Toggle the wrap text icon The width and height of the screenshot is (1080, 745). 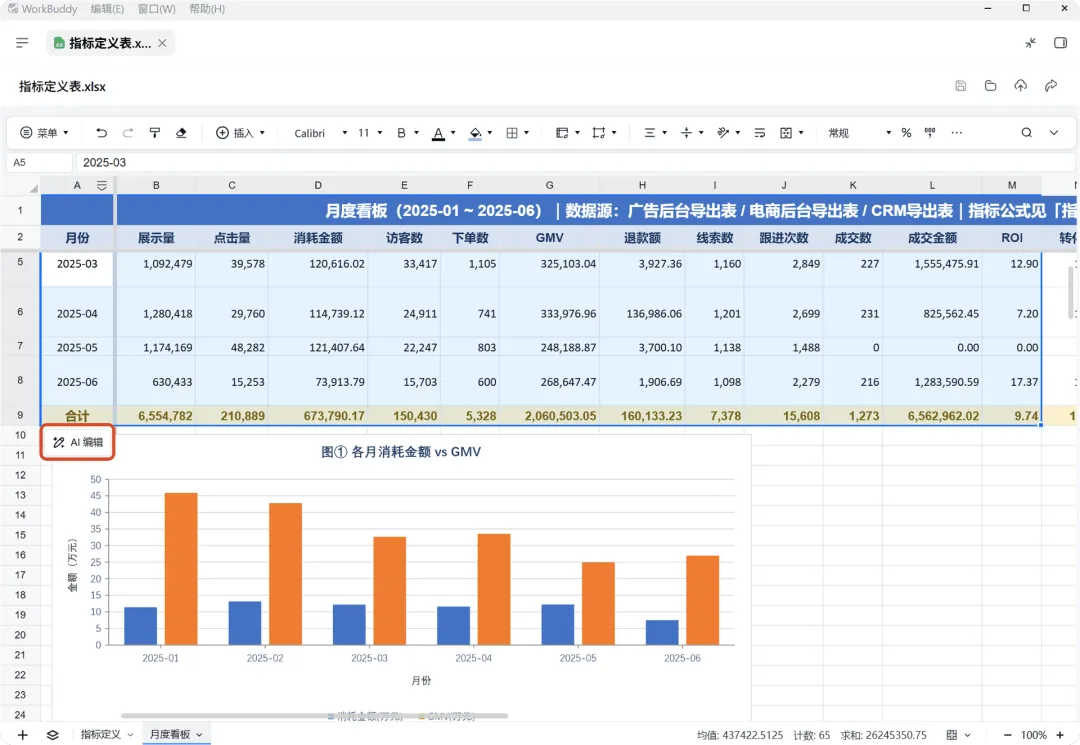760,133
